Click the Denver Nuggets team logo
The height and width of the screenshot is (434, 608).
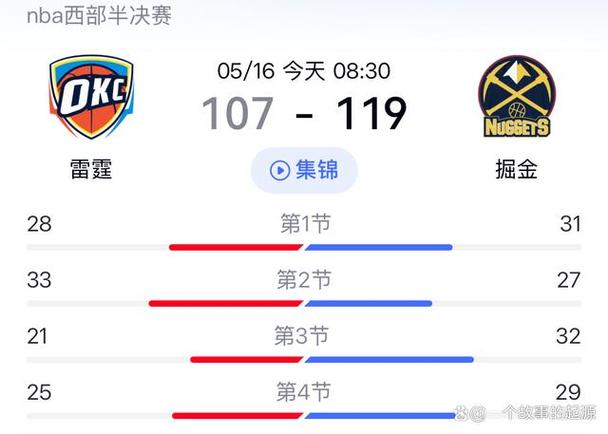coord(517,96)
